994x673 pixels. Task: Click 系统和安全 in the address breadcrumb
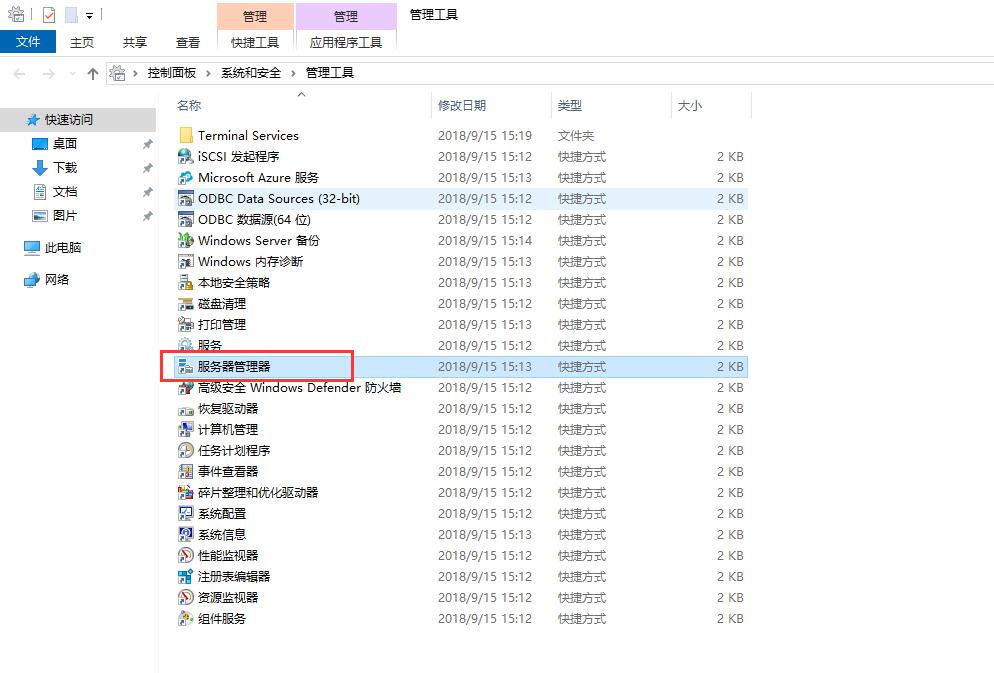point(250,73)
